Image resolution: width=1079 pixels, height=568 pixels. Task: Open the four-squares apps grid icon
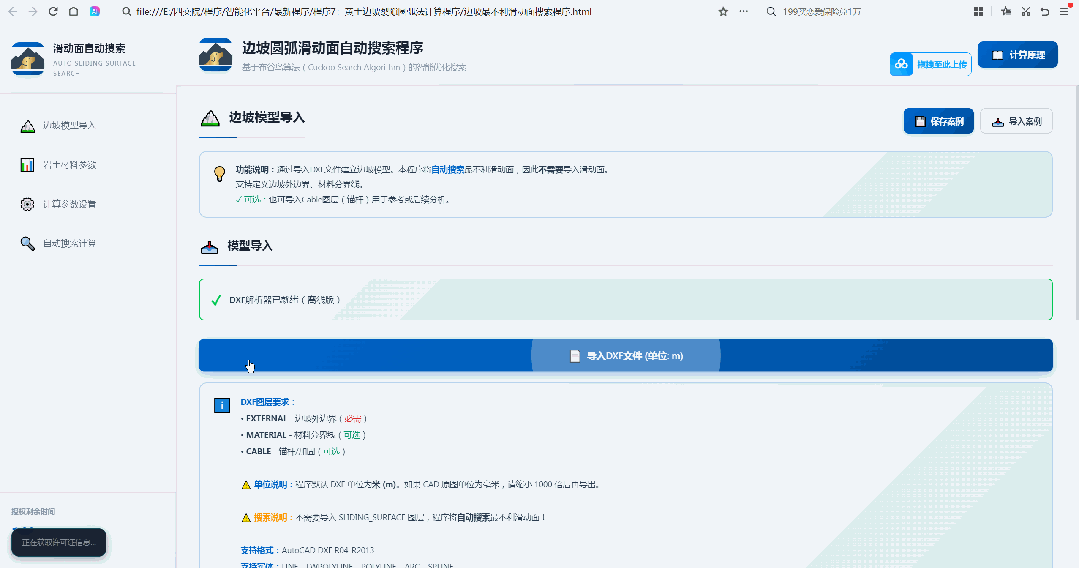(979, 12)
